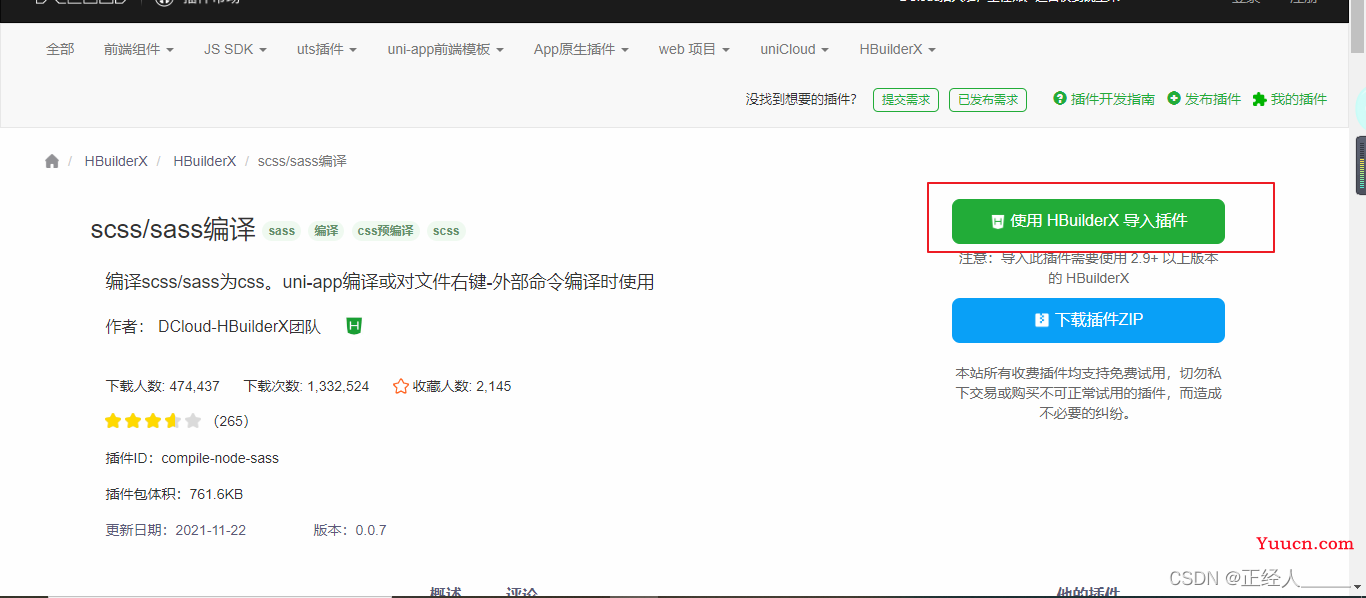
Task: Click the 下载人数: 474,437 text
Action: pyautogui.click(x=163, y=386)
